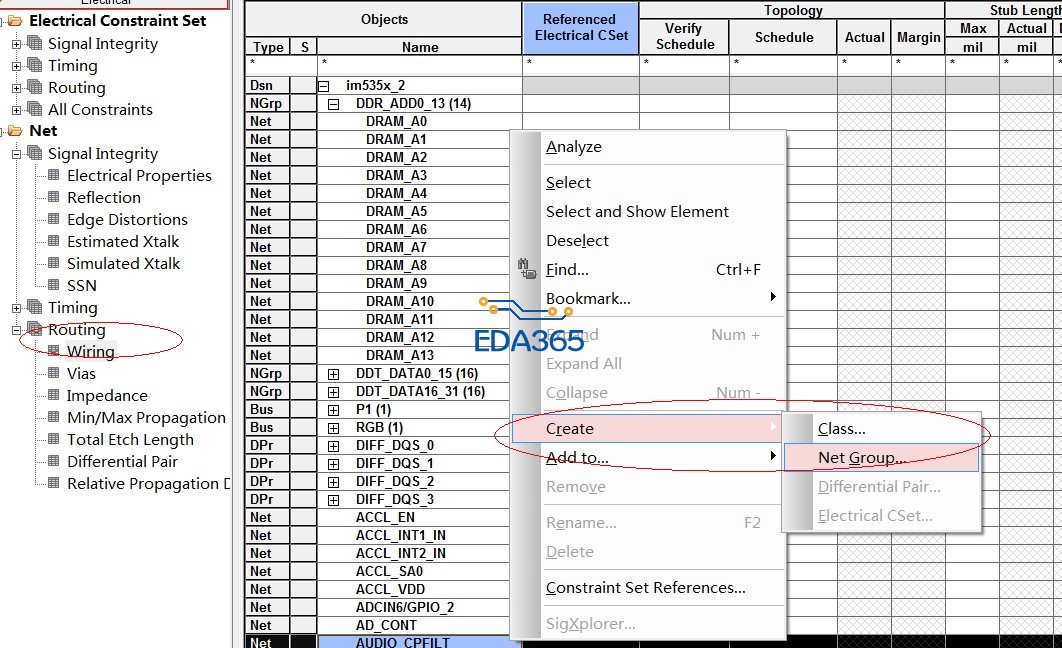Click worksheet icon beside Total Etch Length
Screen dimensions: 1062x648
click(x=54, y=439)
